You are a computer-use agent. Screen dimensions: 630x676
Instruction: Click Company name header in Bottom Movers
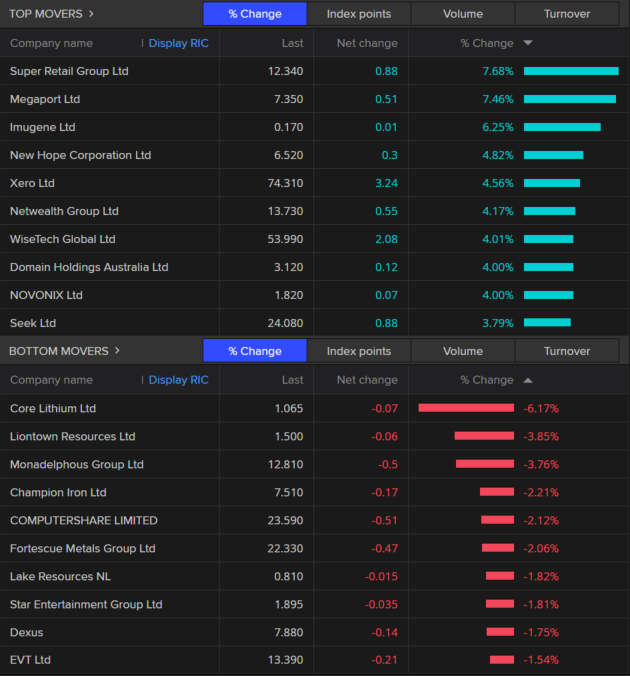tap(51, 380)
